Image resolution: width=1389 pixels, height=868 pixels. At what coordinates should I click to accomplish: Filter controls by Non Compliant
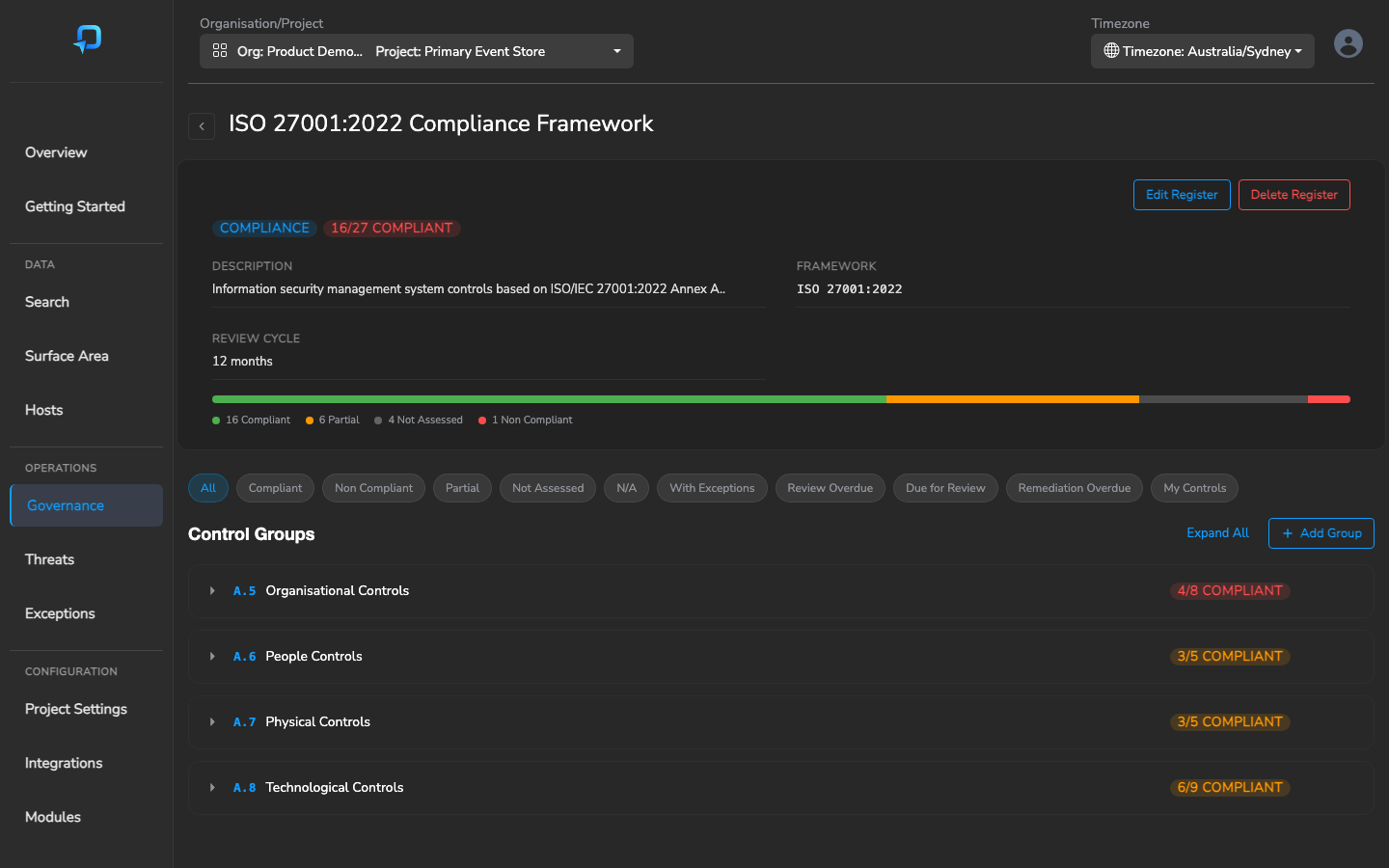(373, 488)
